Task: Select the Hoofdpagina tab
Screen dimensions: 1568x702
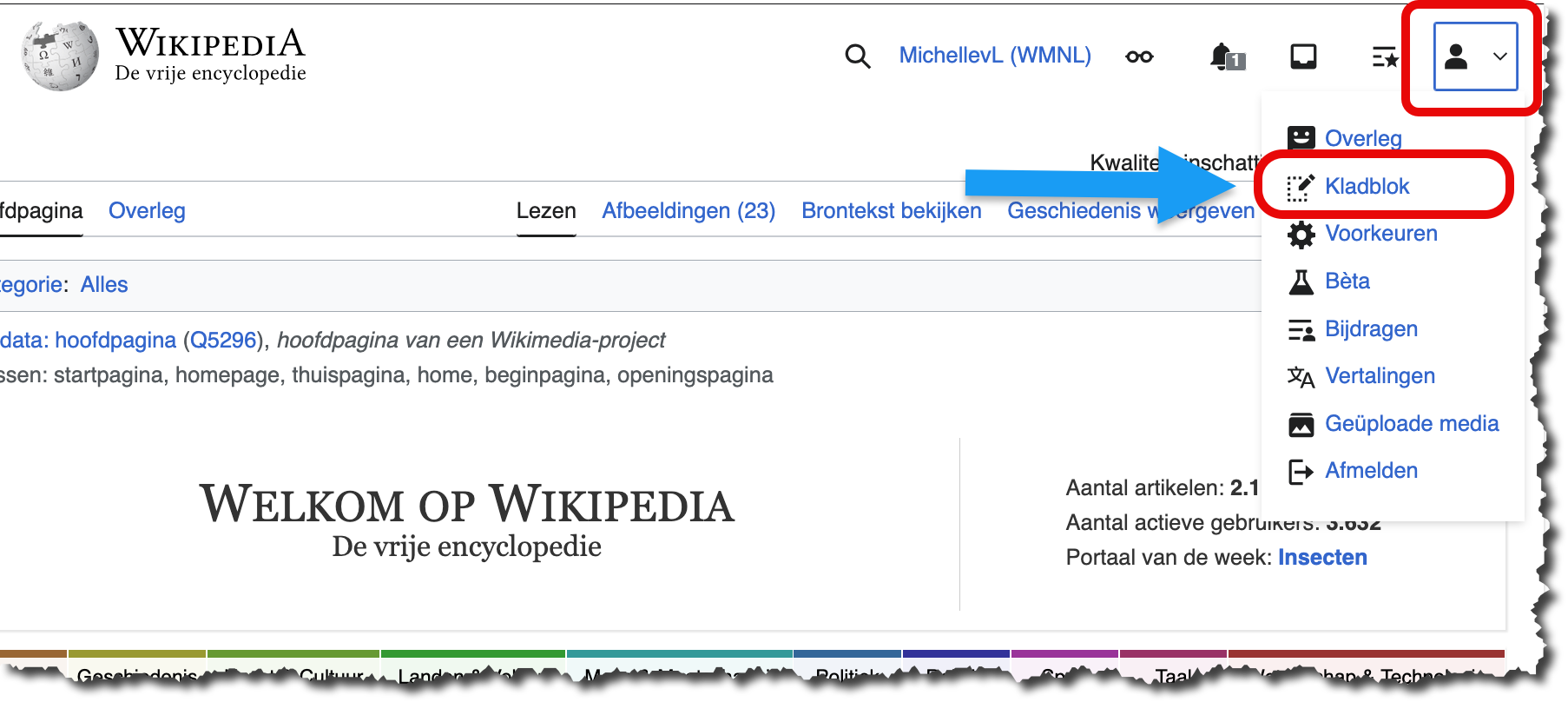Action: click(41, 210)
